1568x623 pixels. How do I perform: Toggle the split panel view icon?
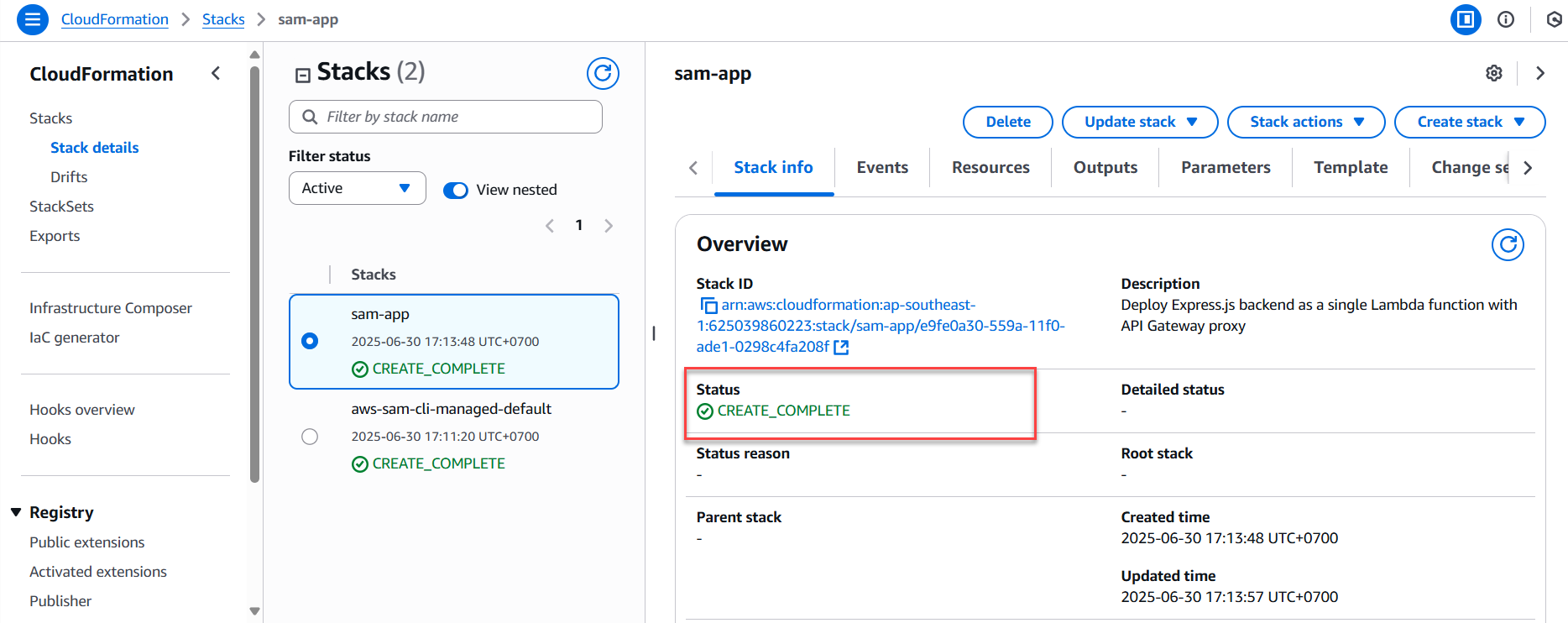tap(1466, 19)
